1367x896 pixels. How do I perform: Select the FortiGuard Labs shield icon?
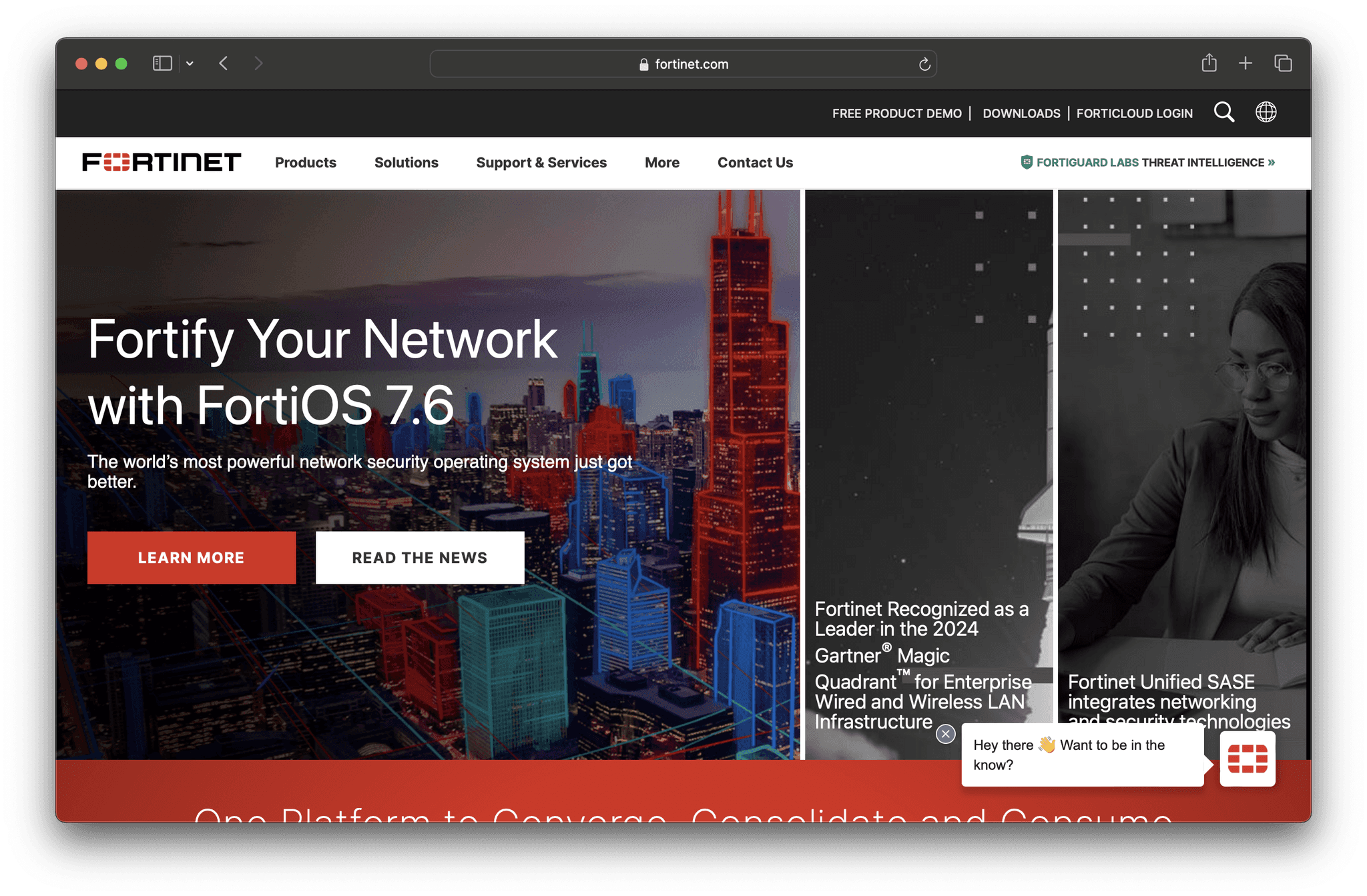point(1025,161)
